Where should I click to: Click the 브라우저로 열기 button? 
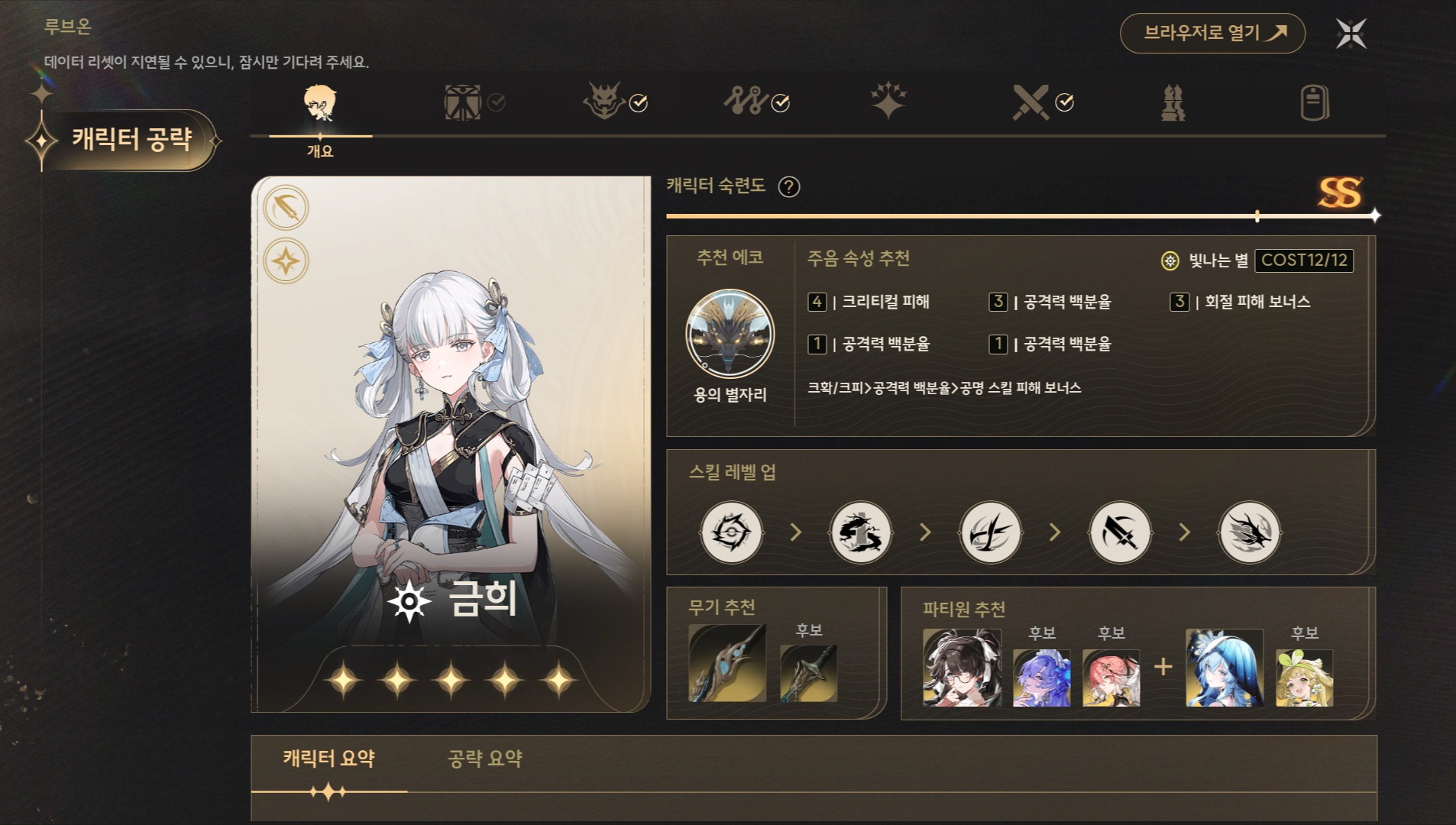[1212, 33]
